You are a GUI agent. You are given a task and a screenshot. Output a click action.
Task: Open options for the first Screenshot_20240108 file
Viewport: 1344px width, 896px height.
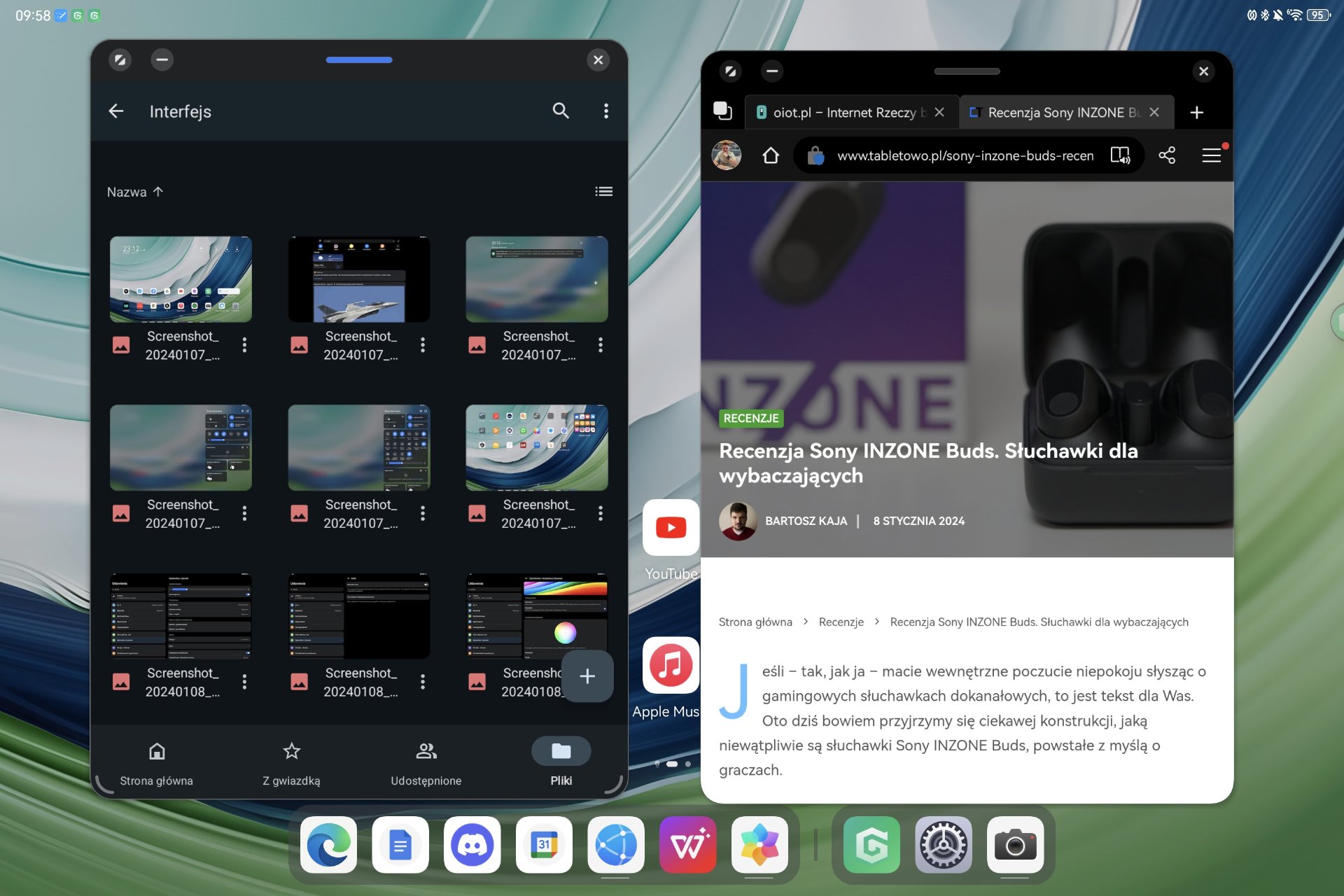[244, 682]
